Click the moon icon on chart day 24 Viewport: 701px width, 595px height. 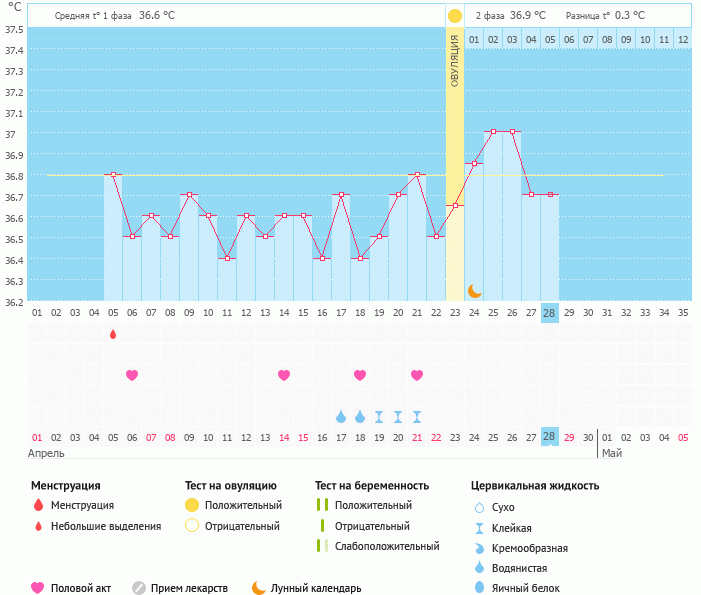(475, 290)
